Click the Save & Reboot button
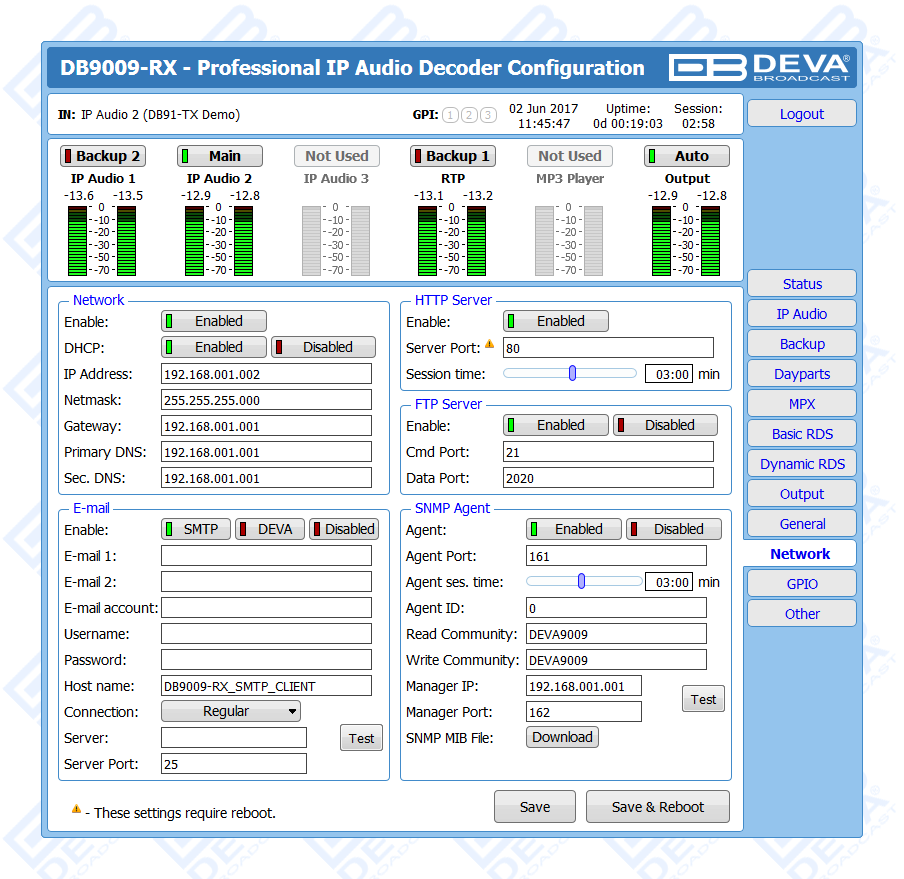This screenshot has height=879, width=904. tap(657, 807)
